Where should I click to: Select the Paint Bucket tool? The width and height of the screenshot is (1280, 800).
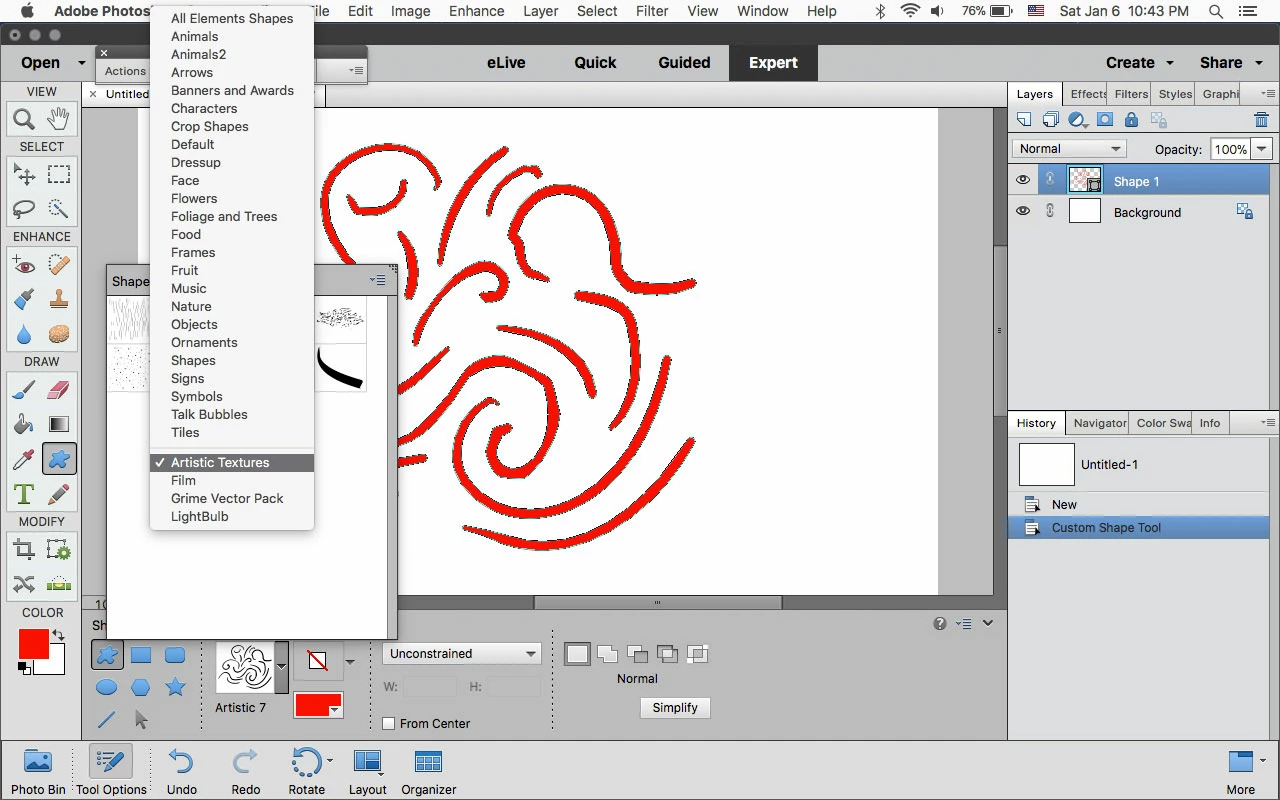(x=24, y=424)
